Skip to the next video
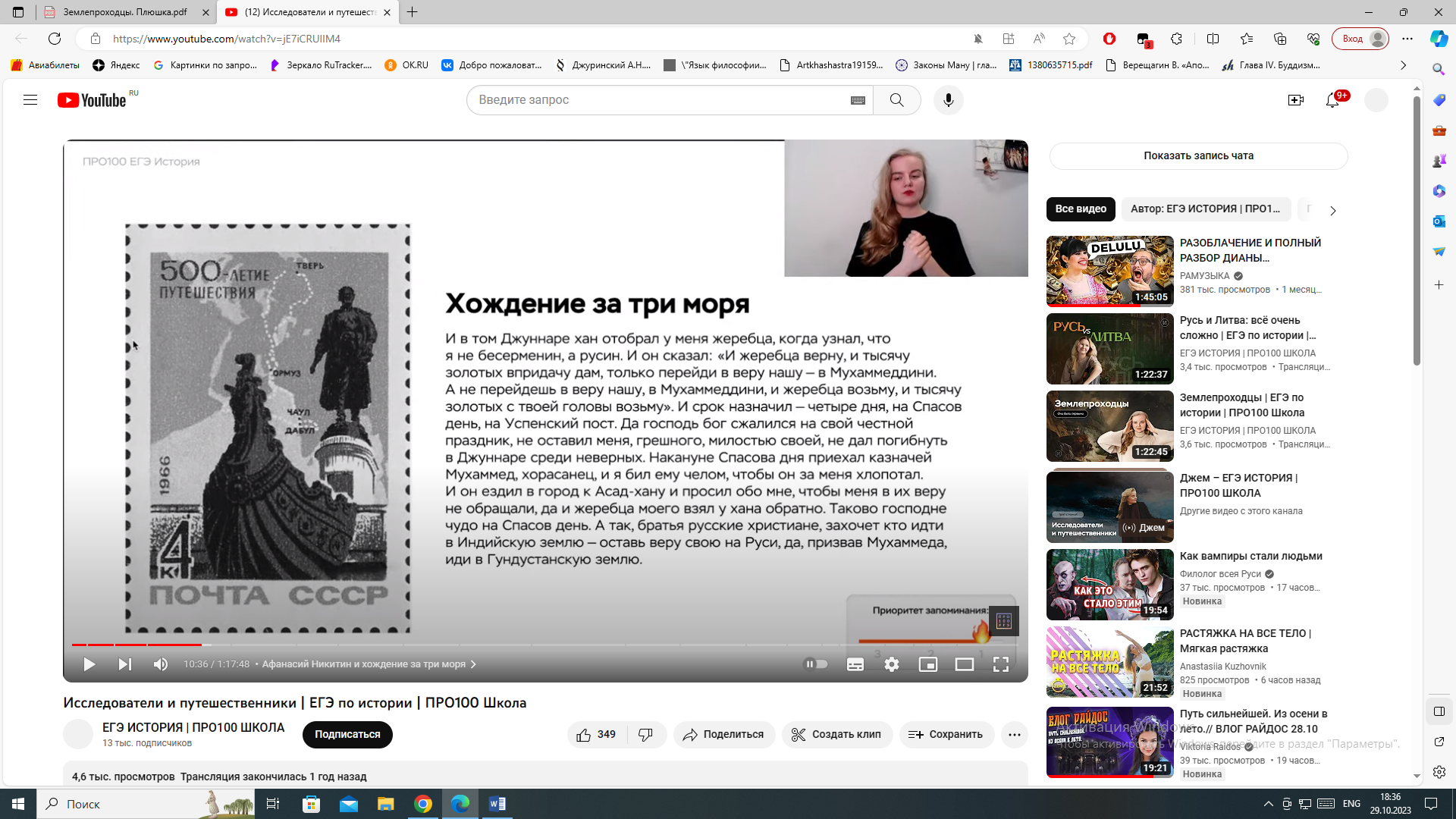 coord(125,664)
